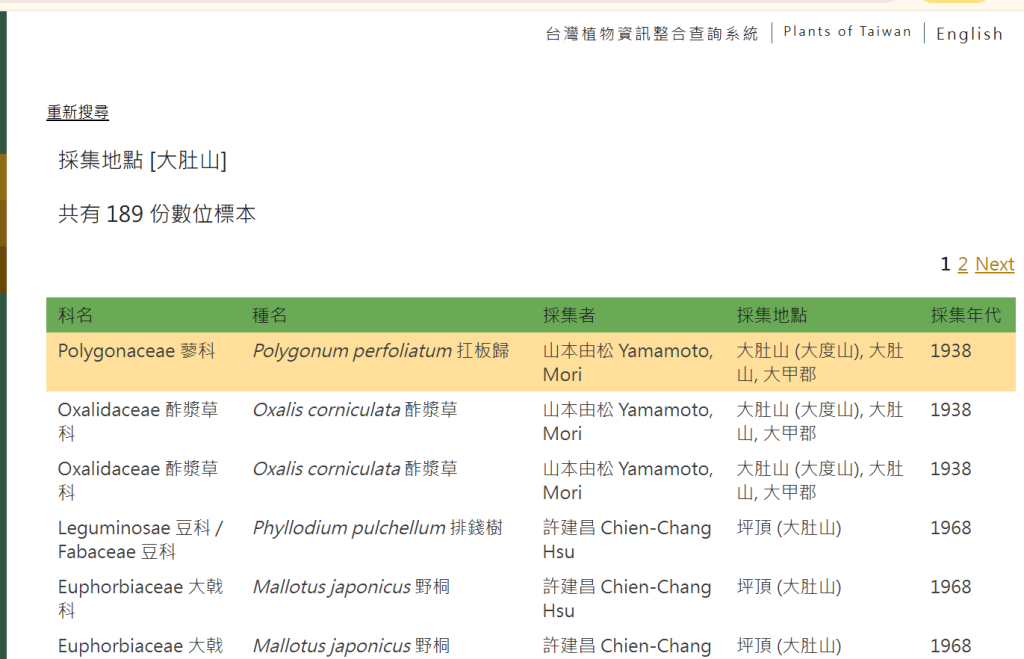The image size is (1024, 659).
Task: Click the 科名 column header
Action: [76, 316]
